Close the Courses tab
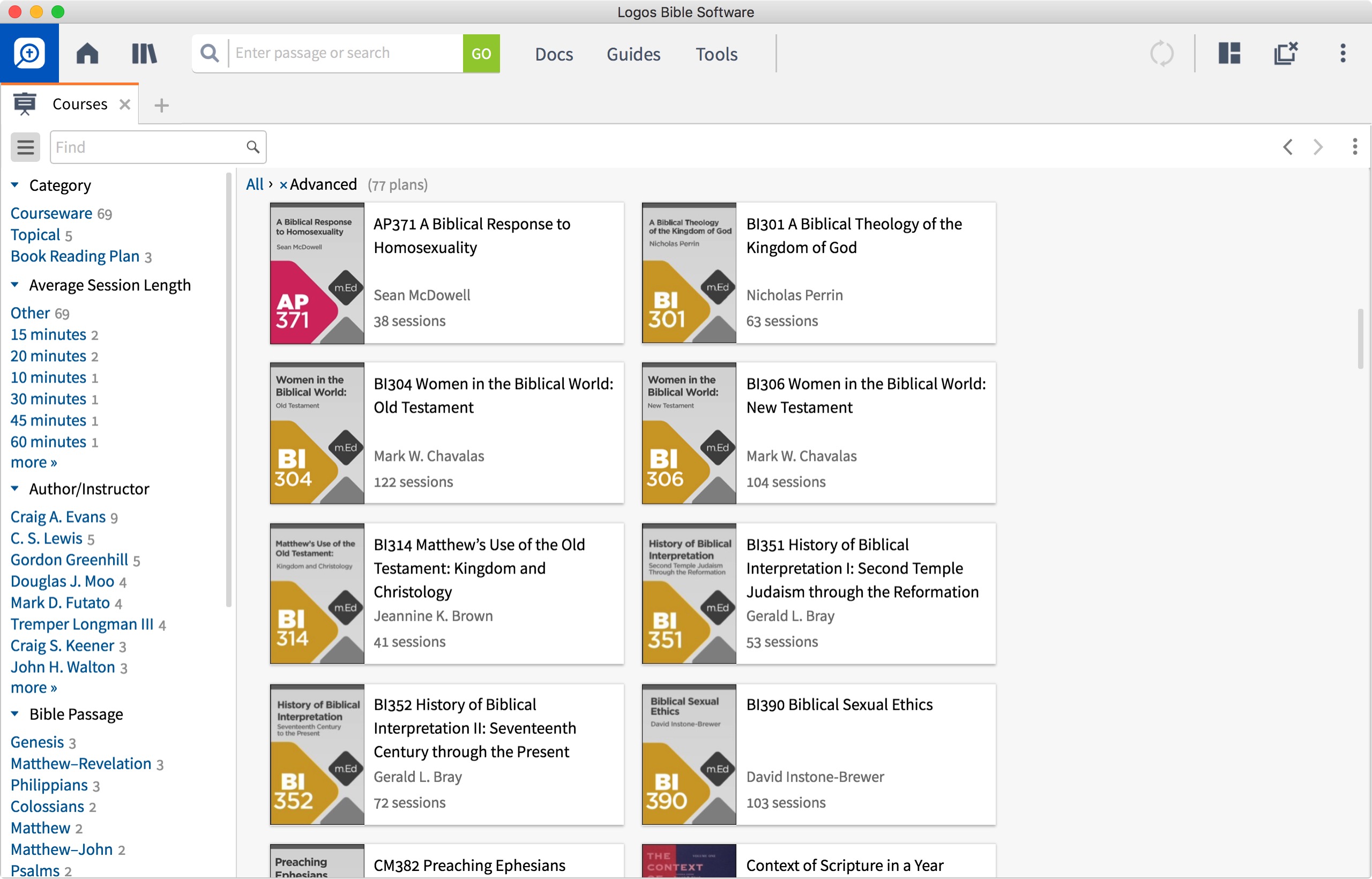The height and width of the screenshot is (879, 1372). pos(124,105)
